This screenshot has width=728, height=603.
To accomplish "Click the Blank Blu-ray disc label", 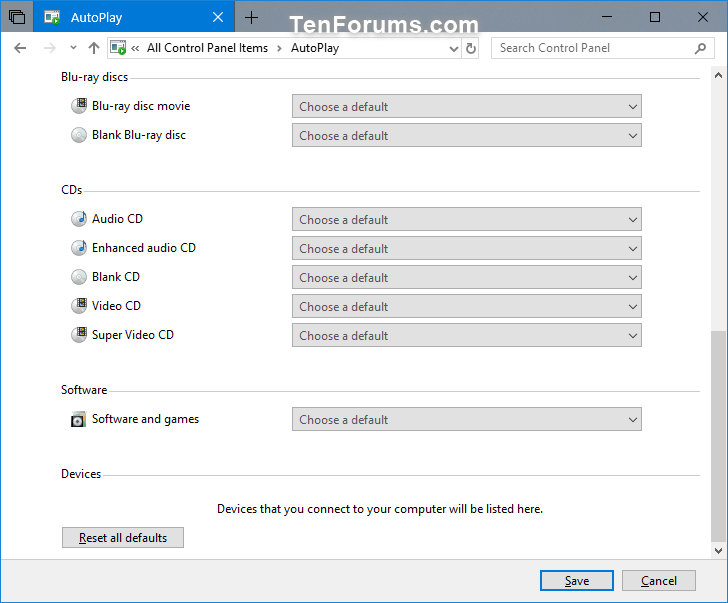I will tap(139, 135).
